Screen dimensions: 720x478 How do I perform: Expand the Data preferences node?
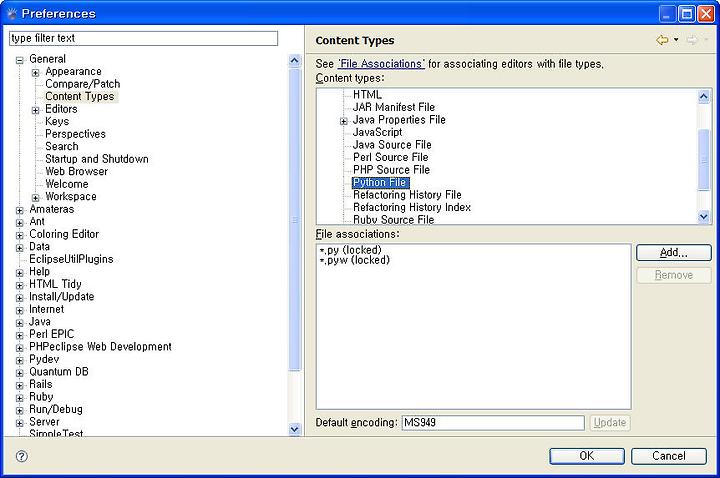click(x=20, y=248)
